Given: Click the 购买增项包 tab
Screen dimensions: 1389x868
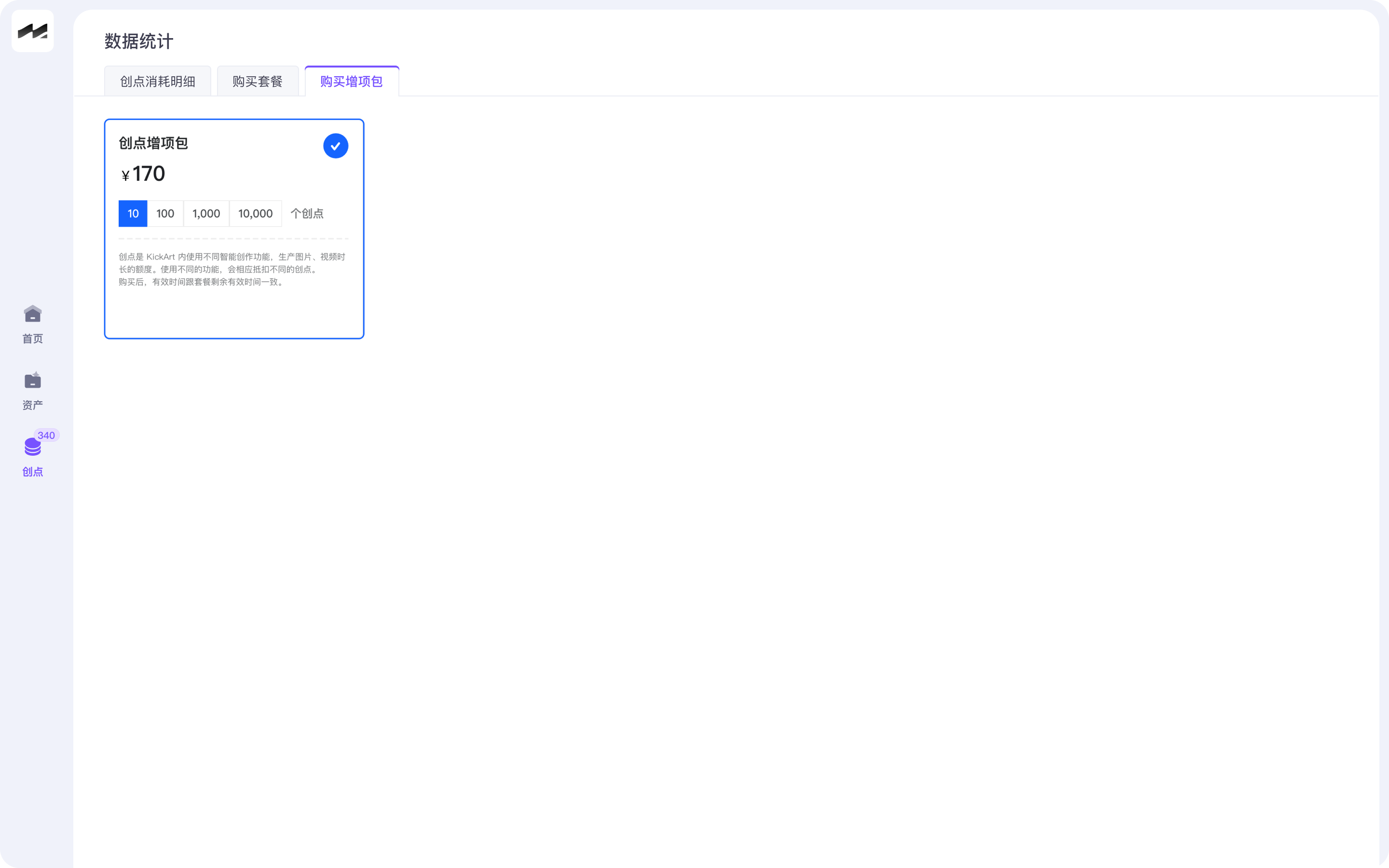Looking at the screenshot, I should tap(351, 81).
